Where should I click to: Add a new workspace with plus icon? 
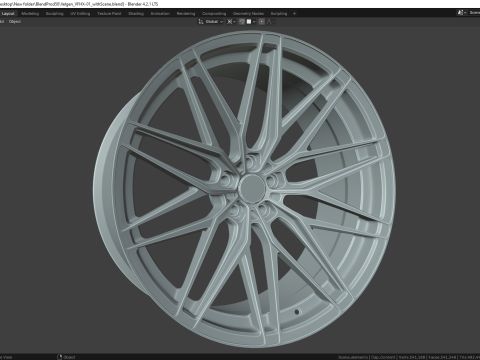(x=294, y=14)
